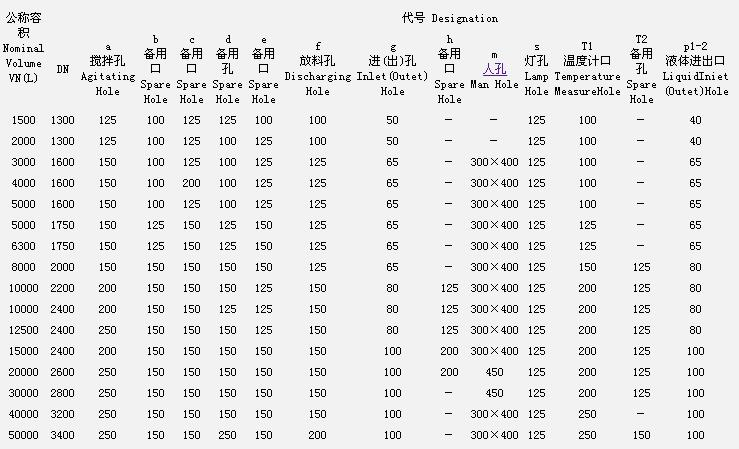Image resolution: width=739 pixels, height=449 pixels.
Task: Click the DN column header
Action: pyautogui.click(x=63, y=69)
